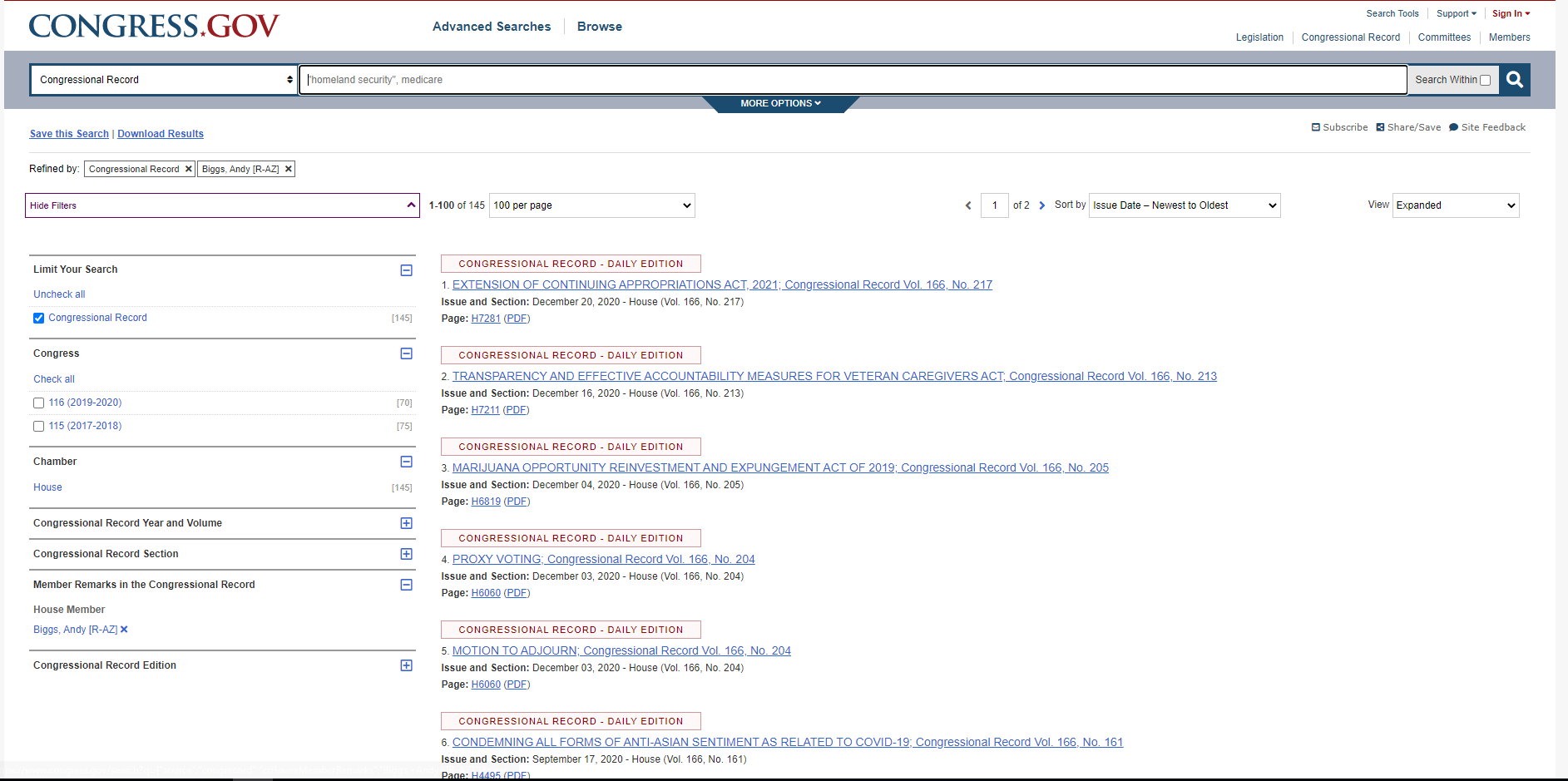Image resolution: width=1568 pixels, height=781 pixels.
Task: Open Marijuana Opportunity Reinvestment result
Action: pyautogui.click(x=780, y=467)
